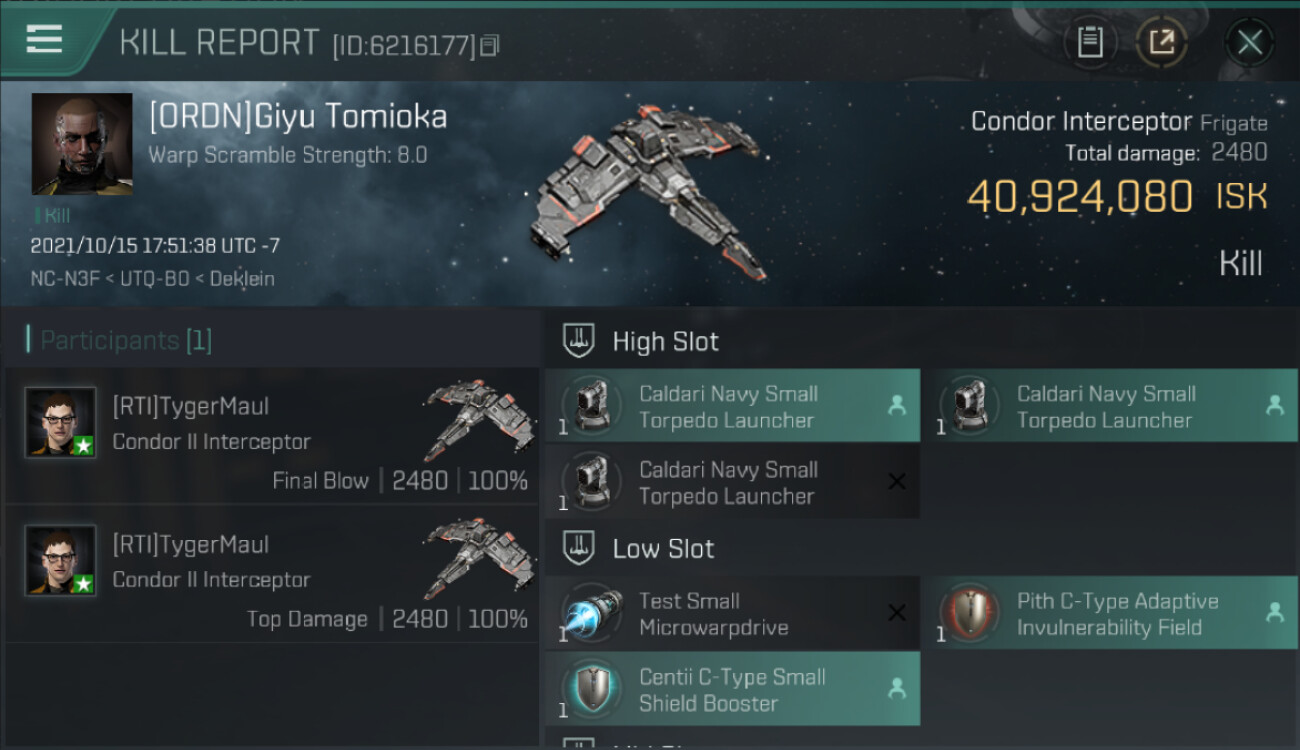
Task: Select Giyu Tomioka's character portrait
Action: [82, 144]
